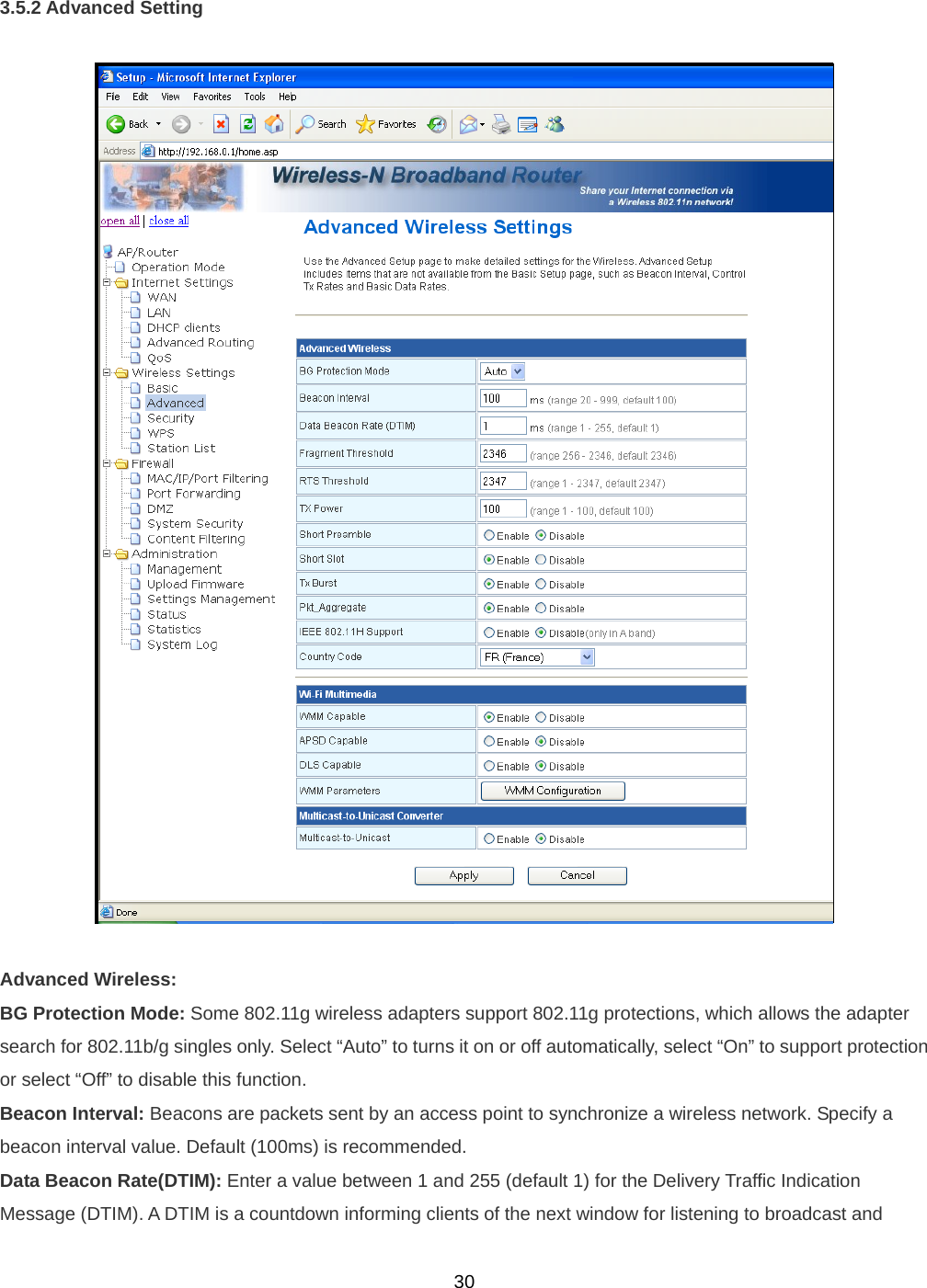Click inside the Beacon Interval field
927x1288 pixels.
pyautogui.click(x=502, y=397)
